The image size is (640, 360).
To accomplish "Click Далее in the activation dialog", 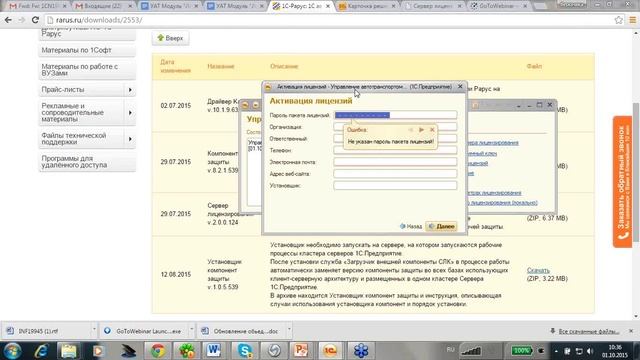I will pyautogui.click(x=441, y=226).
